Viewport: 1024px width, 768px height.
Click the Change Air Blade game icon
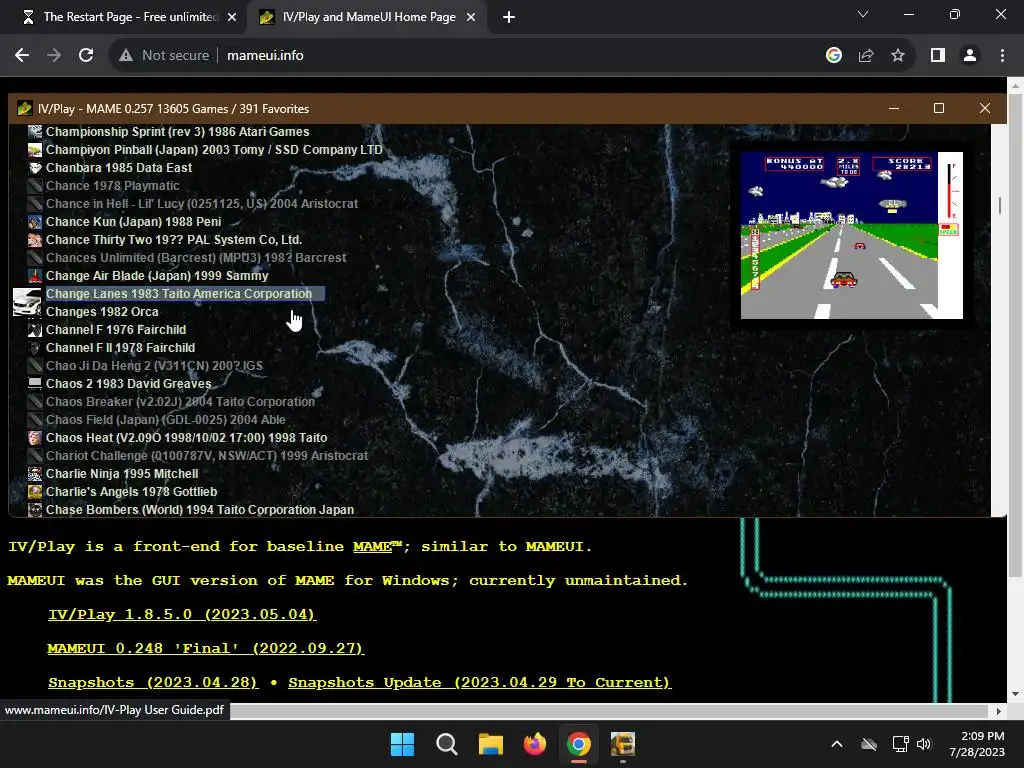pos(35,276)
